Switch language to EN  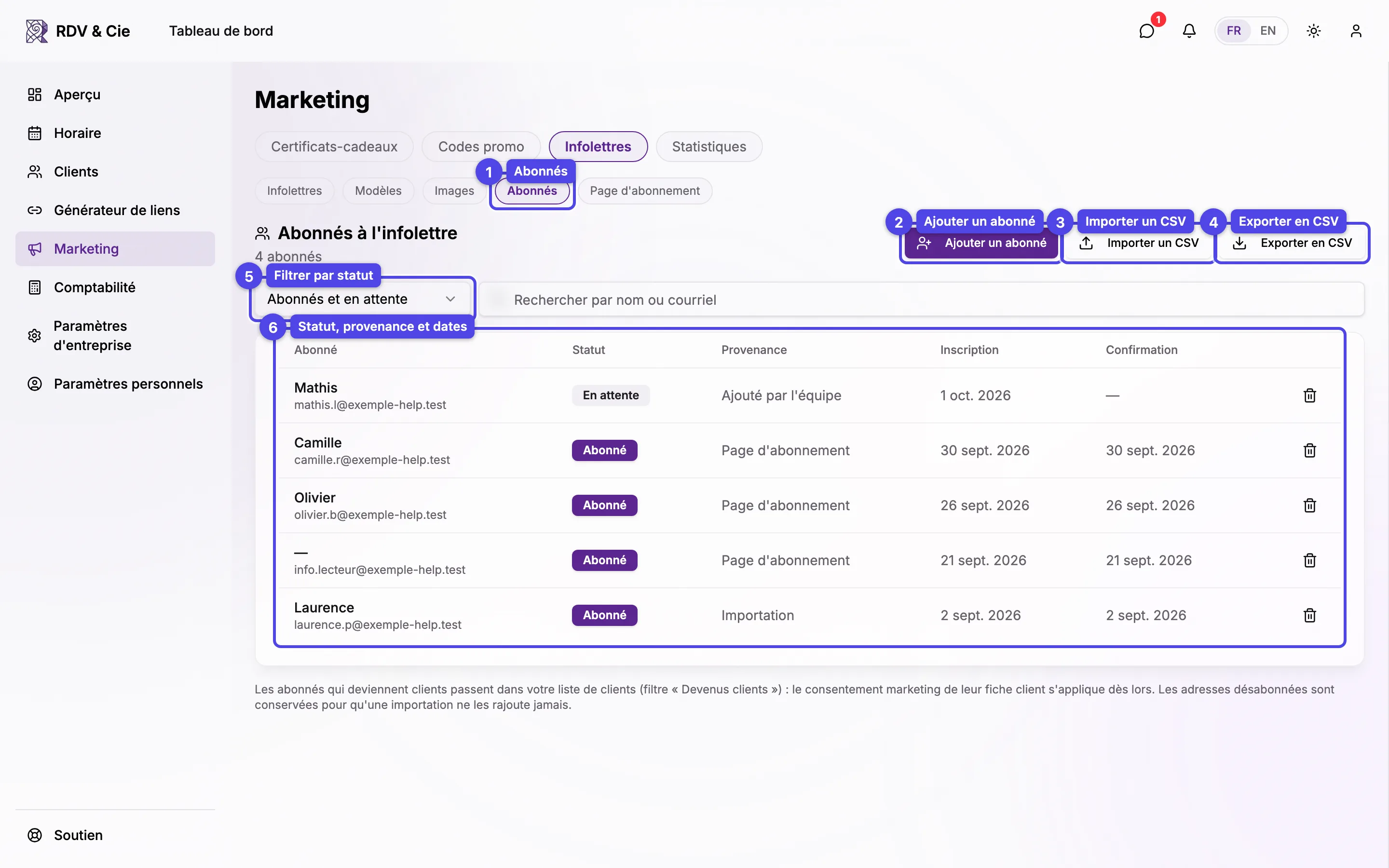point(1268,31)
